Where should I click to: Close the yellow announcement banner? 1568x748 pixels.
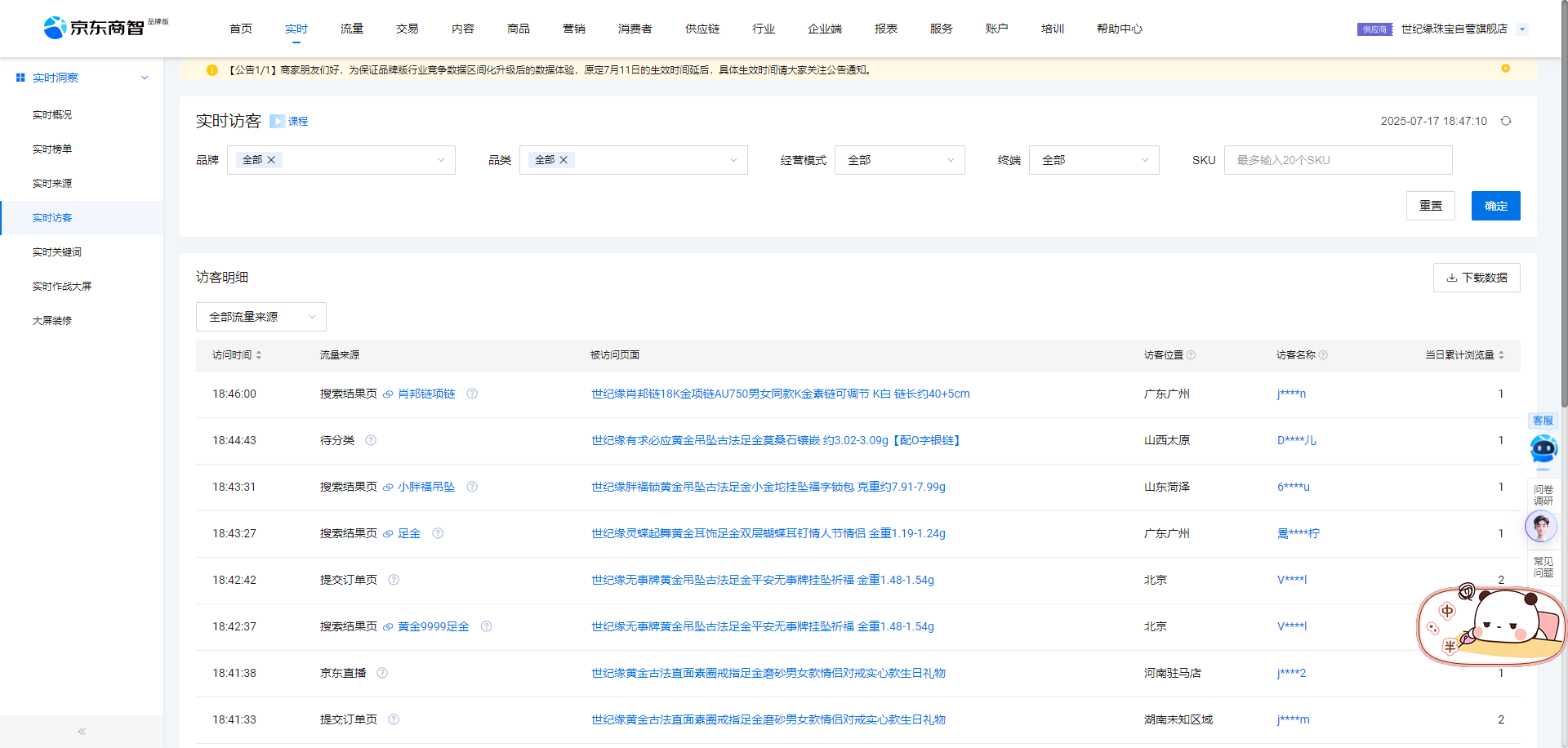[x=1505, y=69]
